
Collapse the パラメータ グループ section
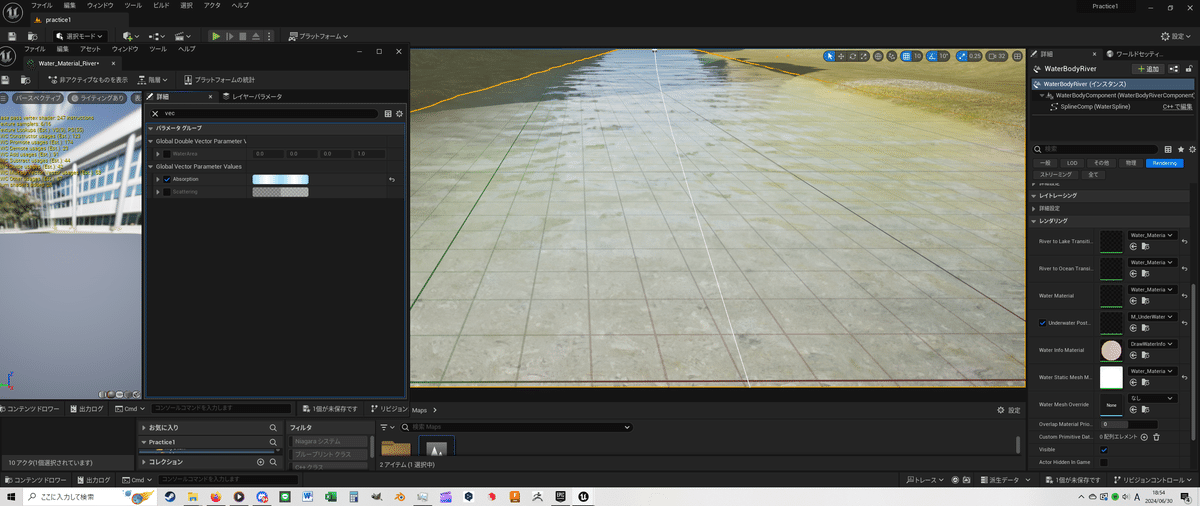pyautogui.click(x=152, y=128)
